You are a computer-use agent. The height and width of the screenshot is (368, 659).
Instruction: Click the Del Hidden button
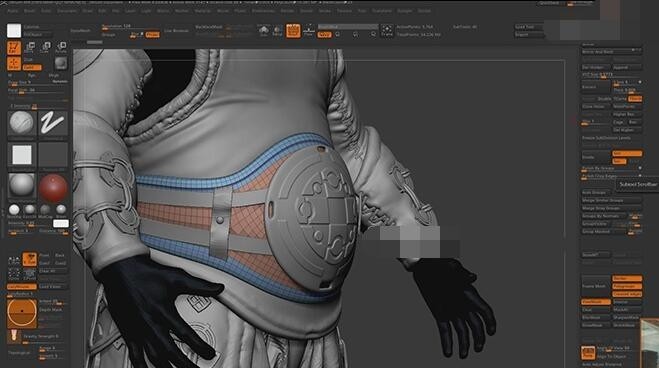point(596,67)
